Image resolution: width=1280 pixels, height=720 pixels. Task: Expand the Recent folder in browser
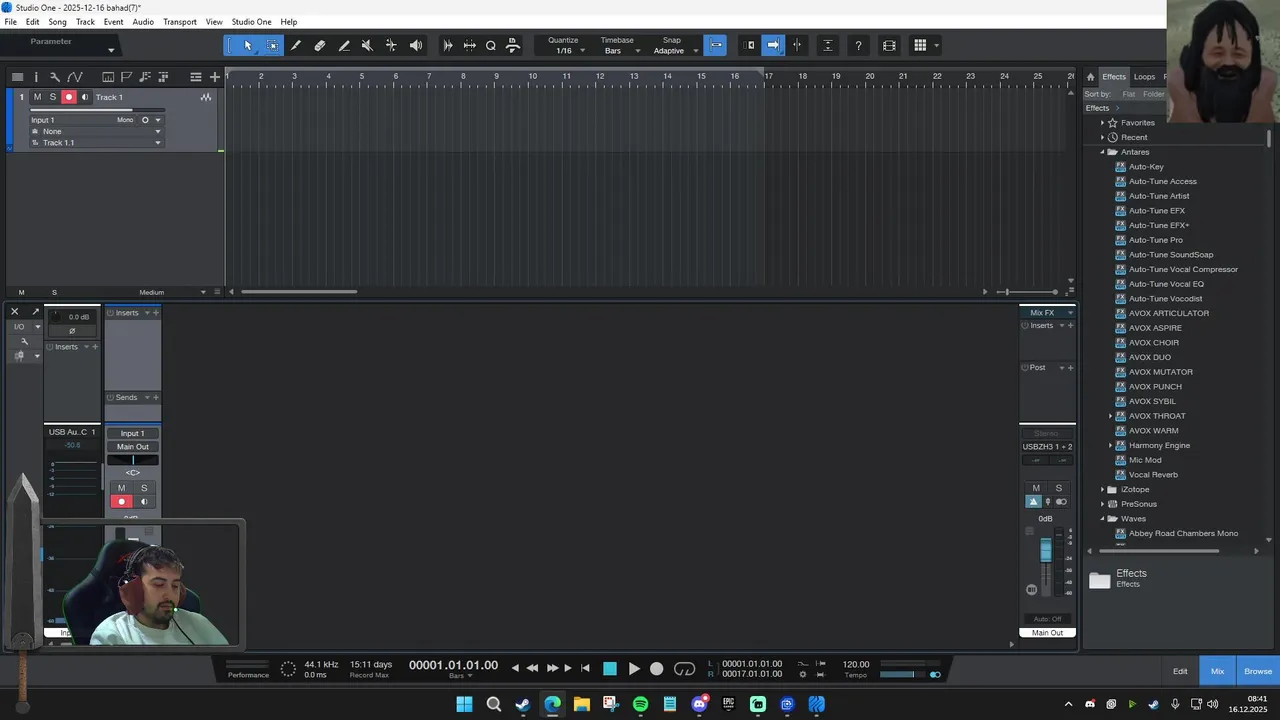tap(1102, 137)
